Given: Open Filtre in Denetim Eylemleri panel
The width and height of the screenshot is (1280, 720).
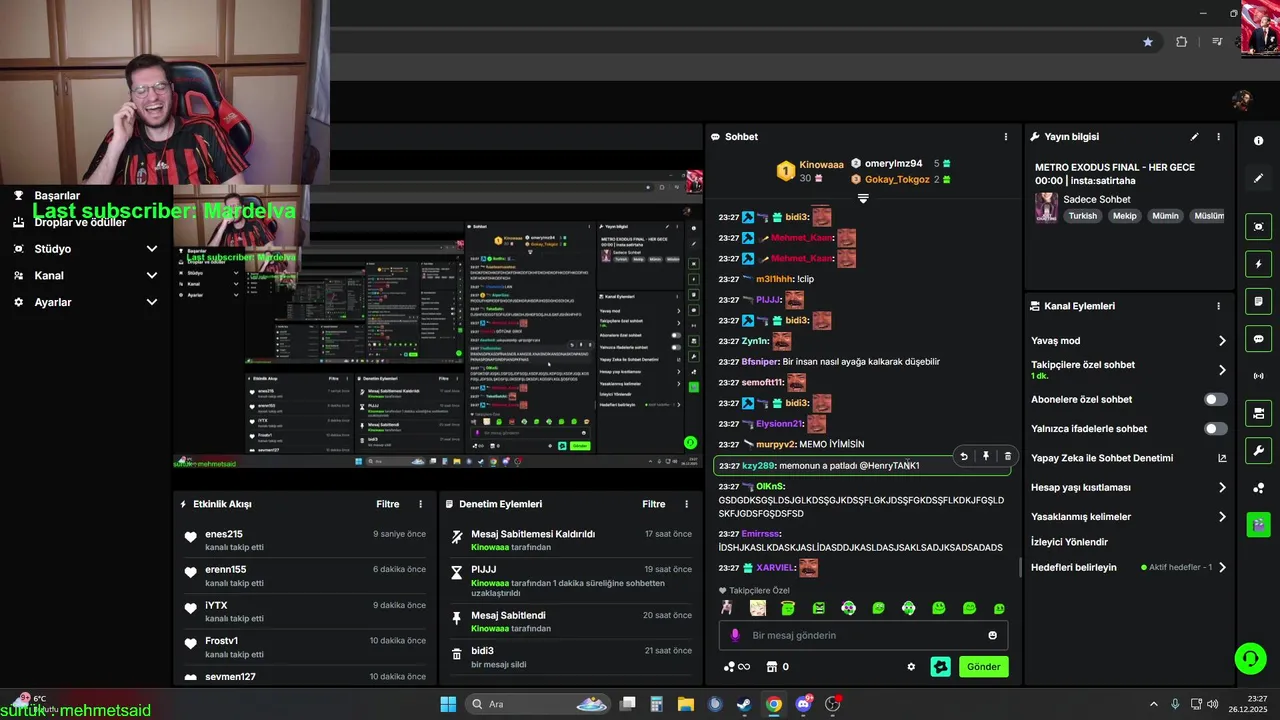Looking at the screenshot, I should [653, 504].
